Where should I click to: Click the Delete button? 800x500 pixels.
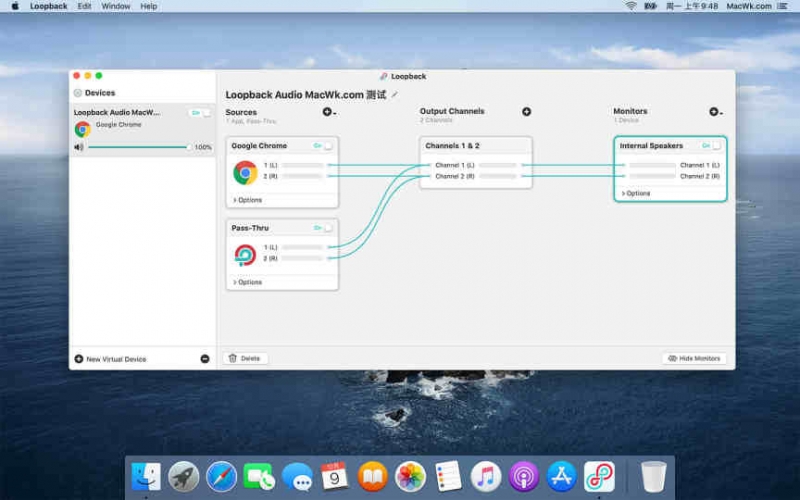tap(245, 358)
